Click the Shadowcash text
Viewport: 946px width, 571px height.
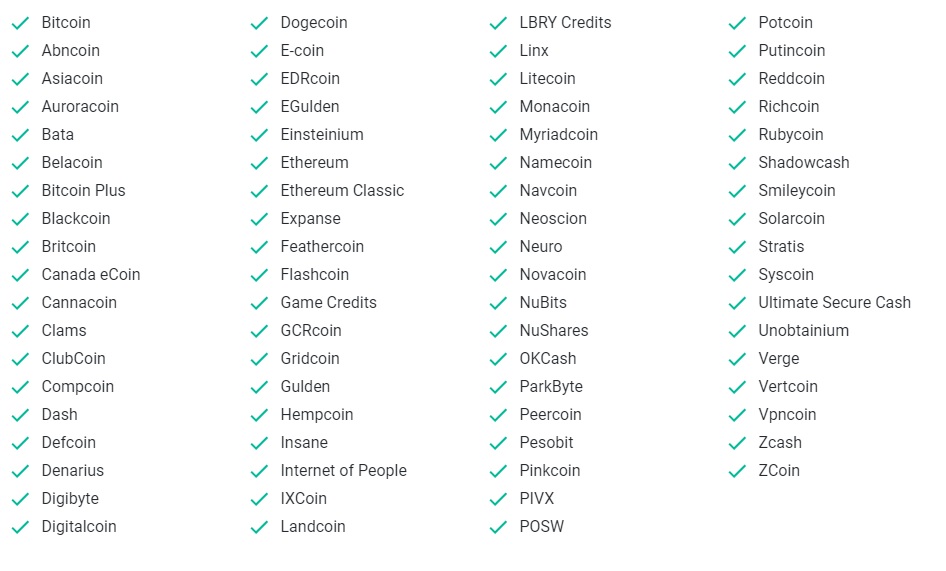pos(804,162)
